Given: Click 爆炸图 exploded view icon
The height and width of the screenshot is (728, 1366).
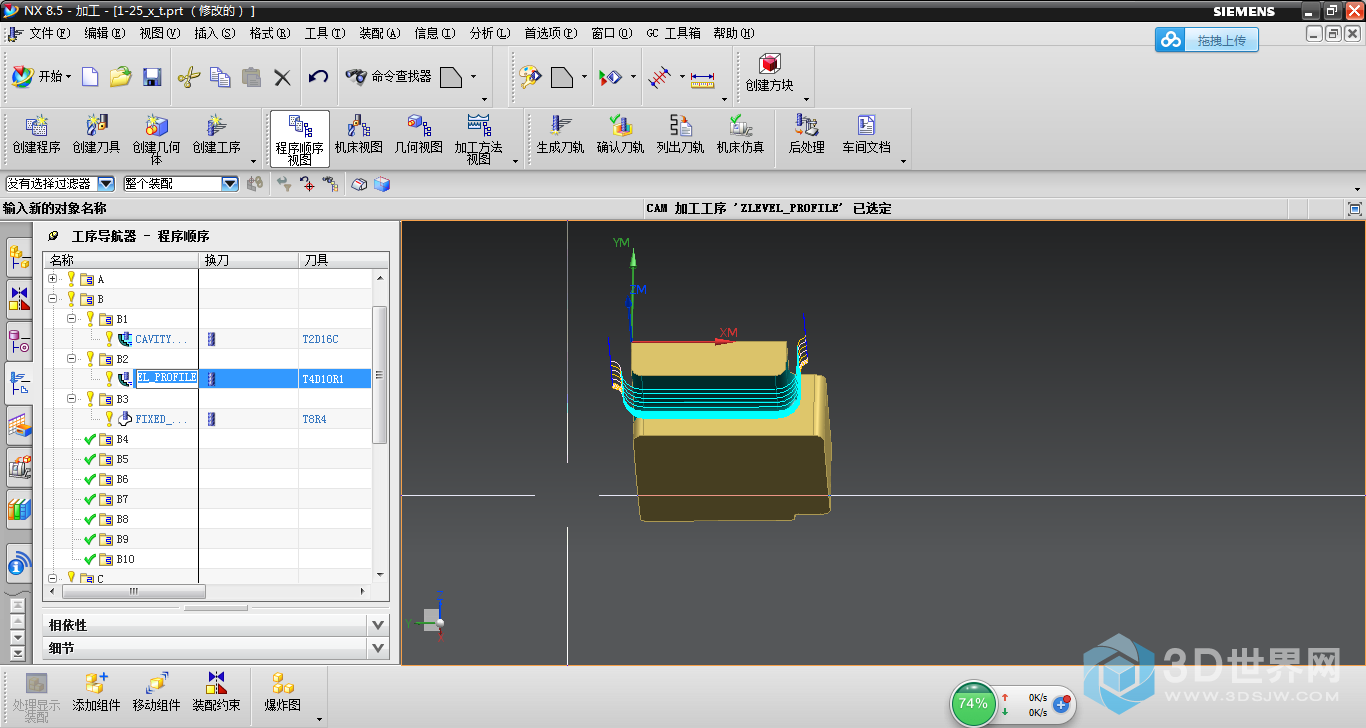Looking at the screenshot, I should [x=283, y=690].
